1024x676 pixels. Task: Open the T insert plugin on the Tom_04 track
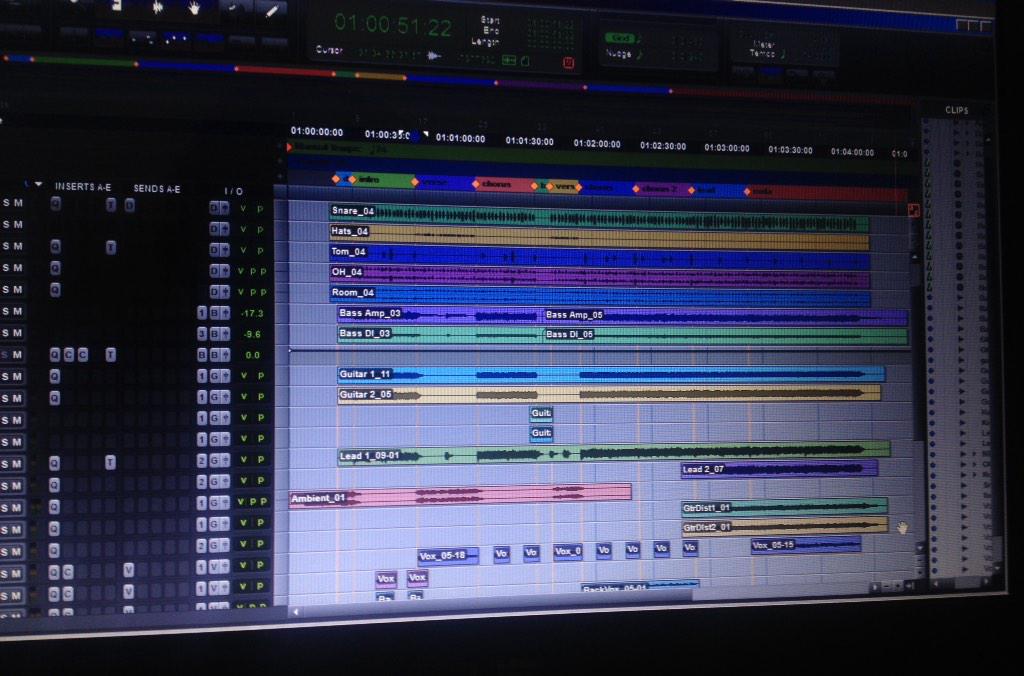coord(111,246)
